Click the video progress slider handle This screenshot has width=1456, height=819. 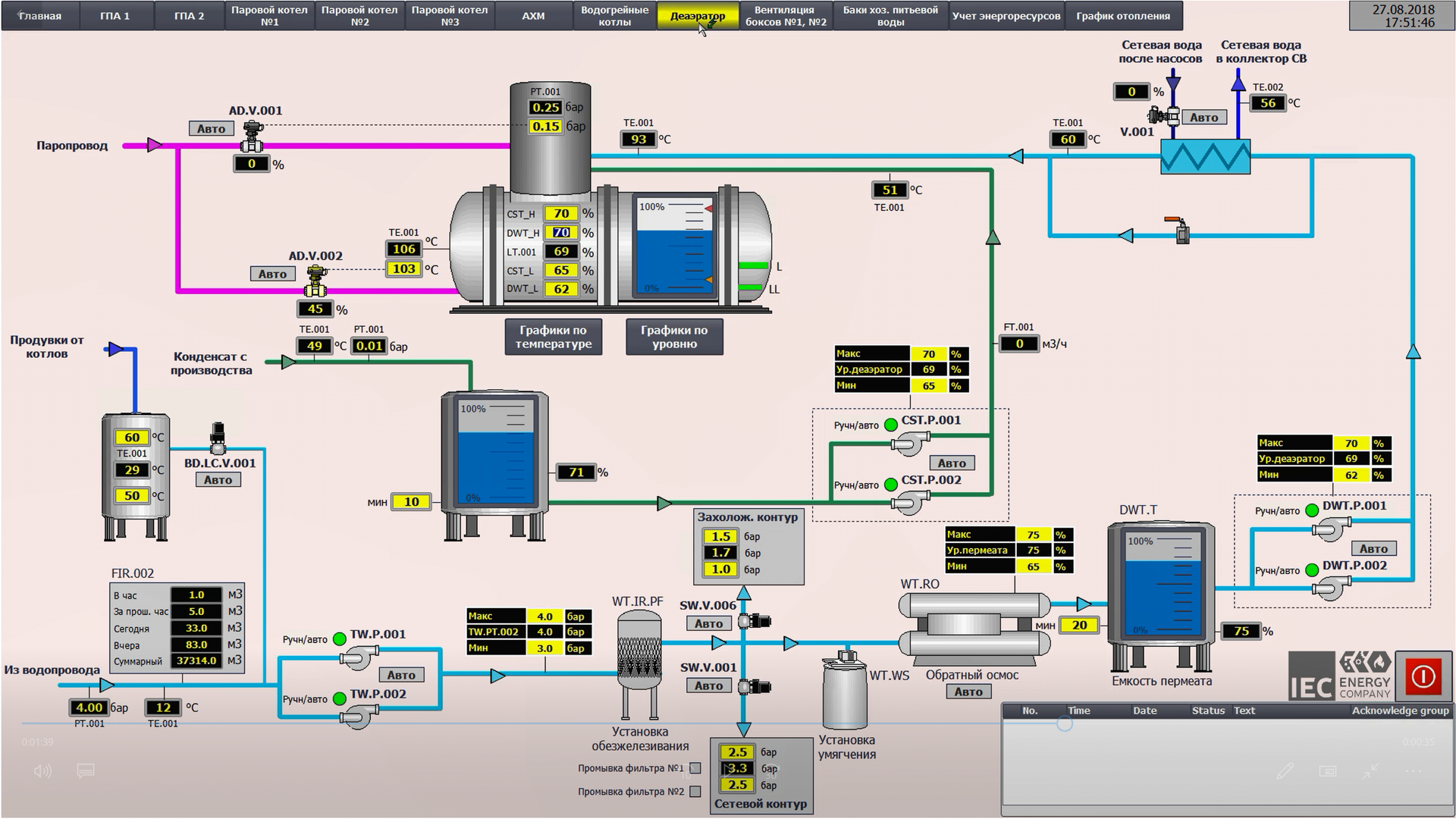coord(1065,723)
